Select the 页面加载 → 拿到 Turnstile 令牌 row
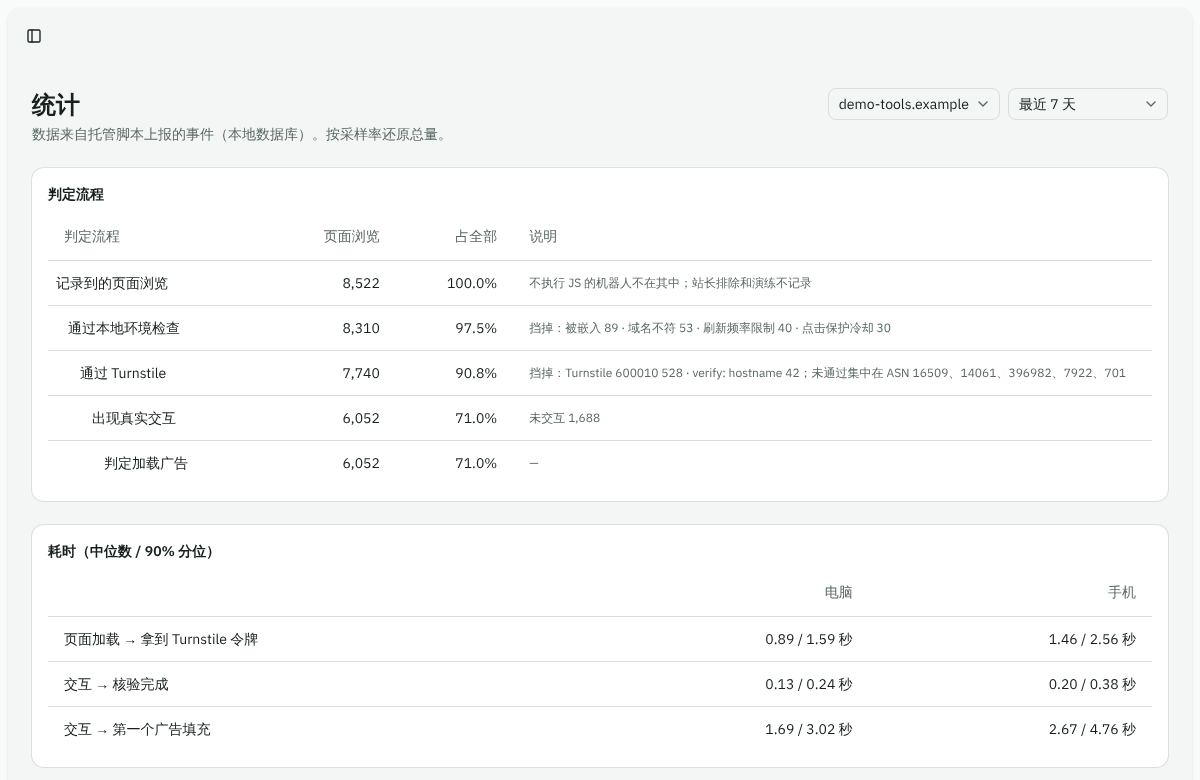The image size is (1200, 780). (x=600, y=639)
